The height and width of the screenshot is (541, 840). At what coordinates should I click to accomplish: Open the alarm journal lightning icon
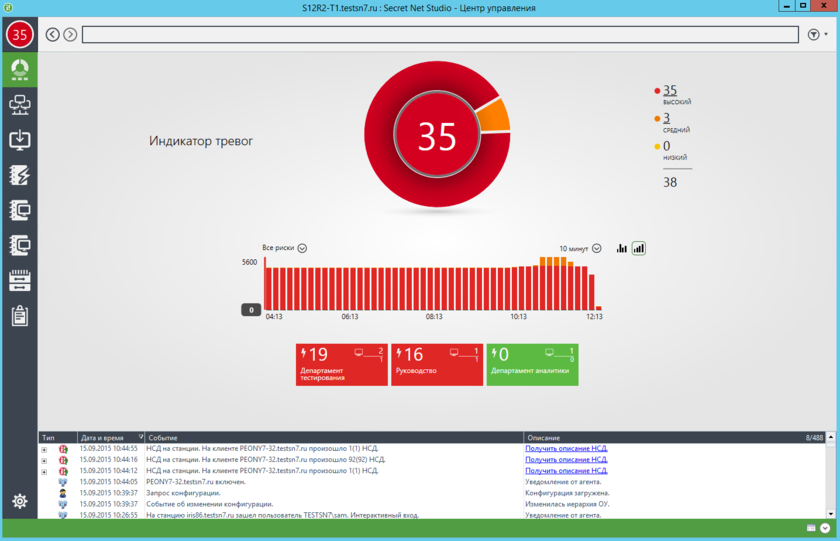click(x=20, y=175)
